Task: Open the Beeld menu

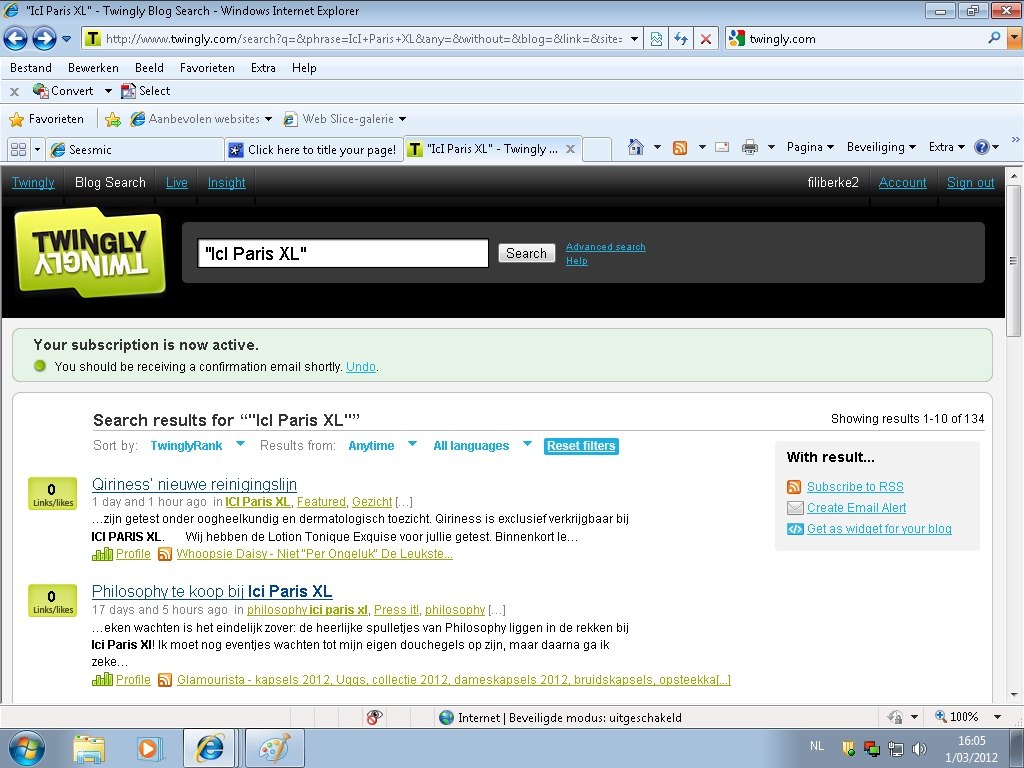Action: pos(150,68)
